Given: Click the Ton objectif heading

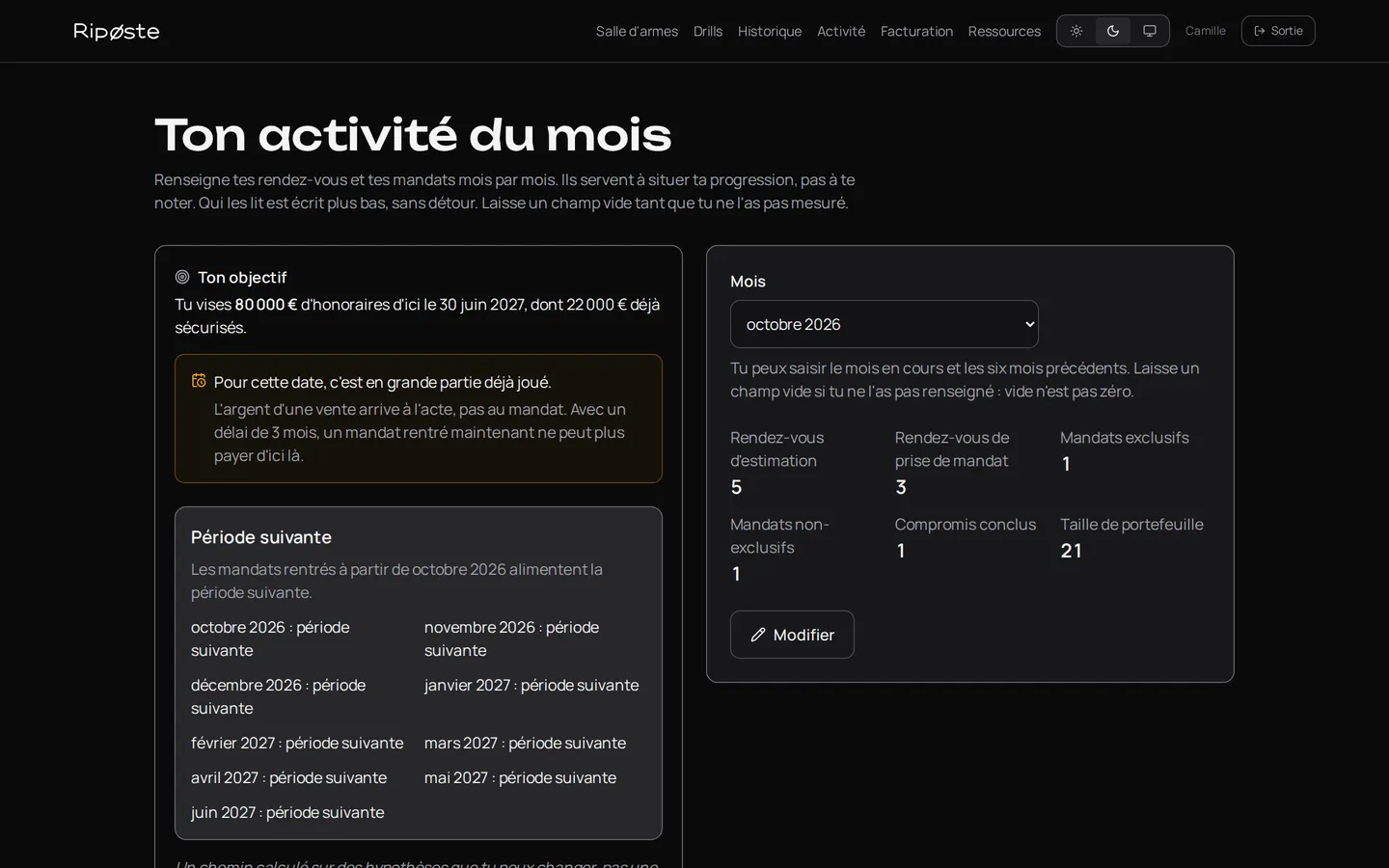Looking at the screenshot, I should coord(242,278).
